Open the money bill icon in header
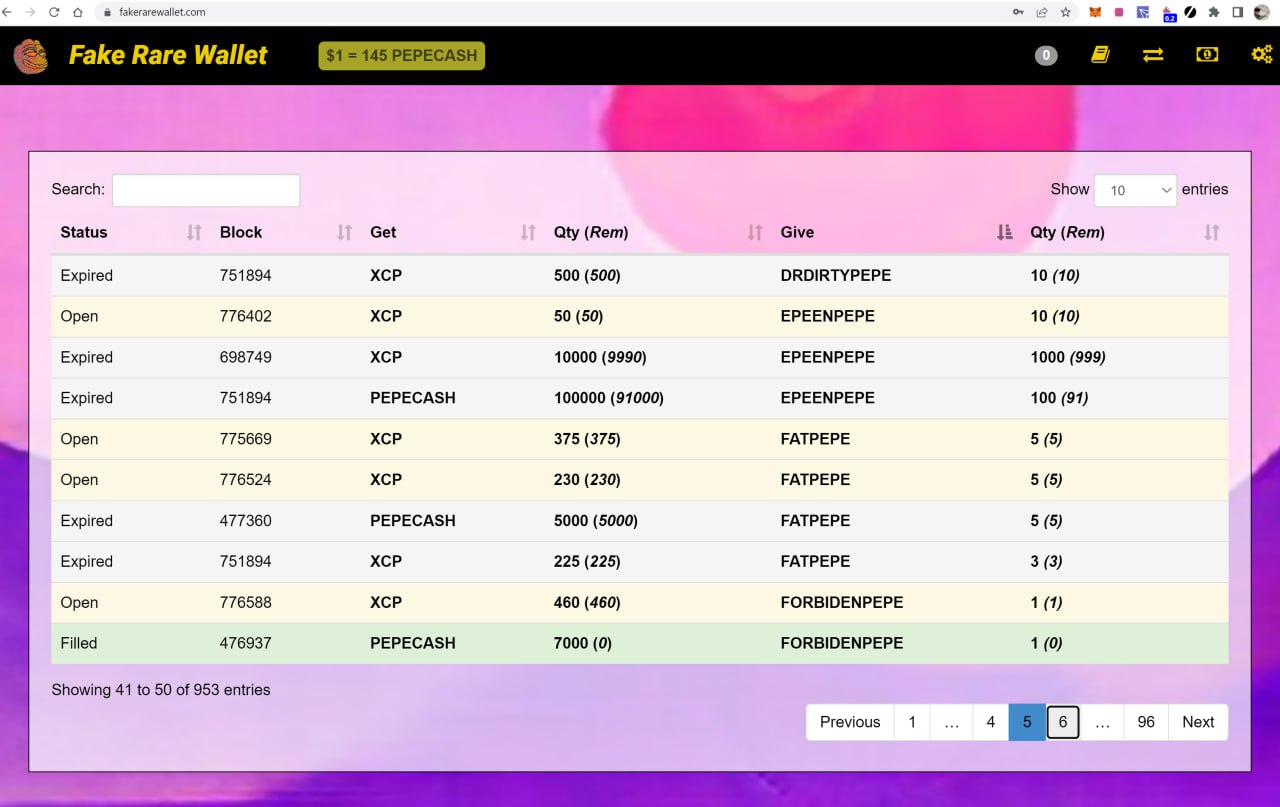Viewport: 1280px width, 807px height. pos(1207,55)
